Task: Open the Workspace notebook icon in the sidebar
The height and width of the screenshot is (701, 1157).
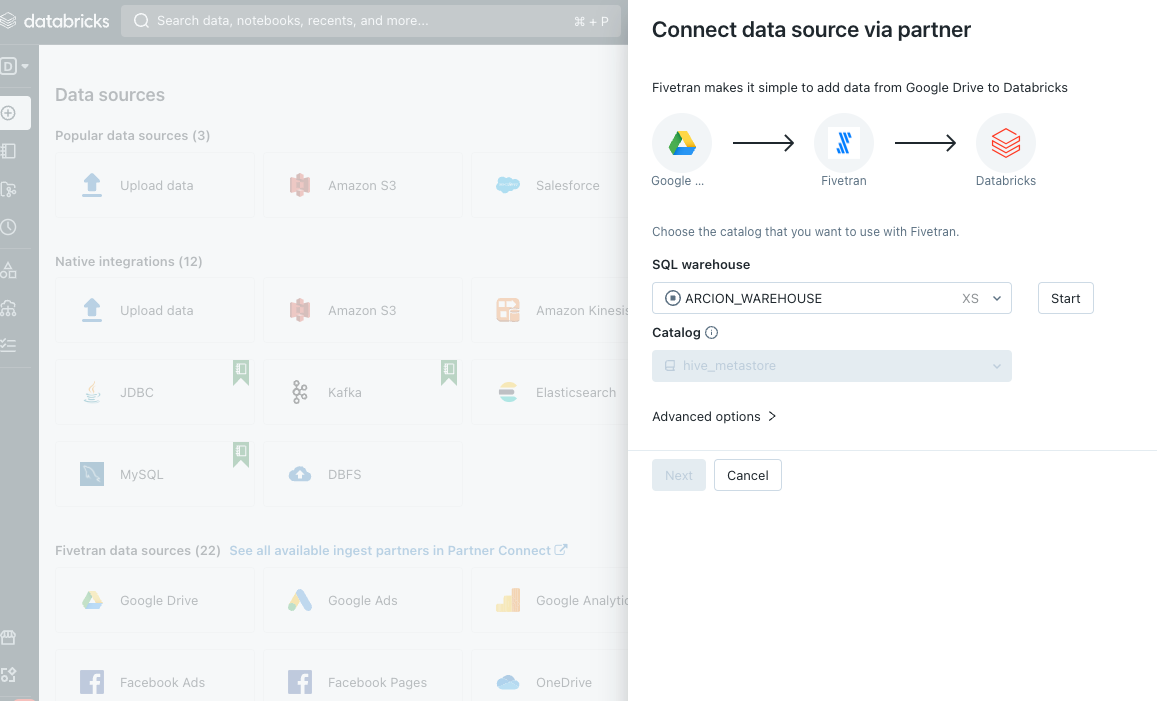Action: tap(9, 151)
